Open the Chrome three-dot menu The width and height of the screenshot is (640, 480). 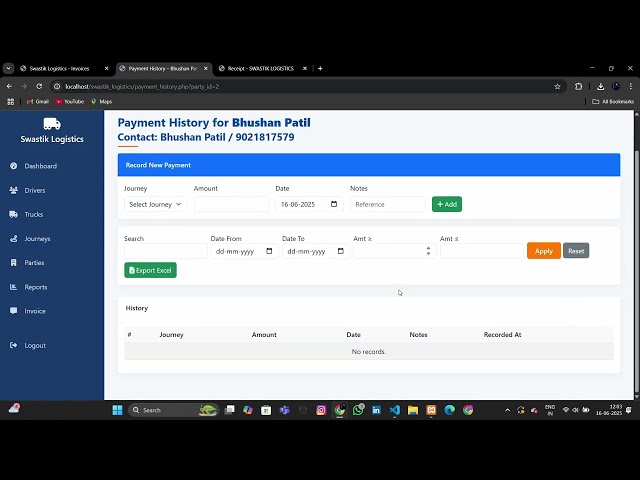[x=631, y=87]
